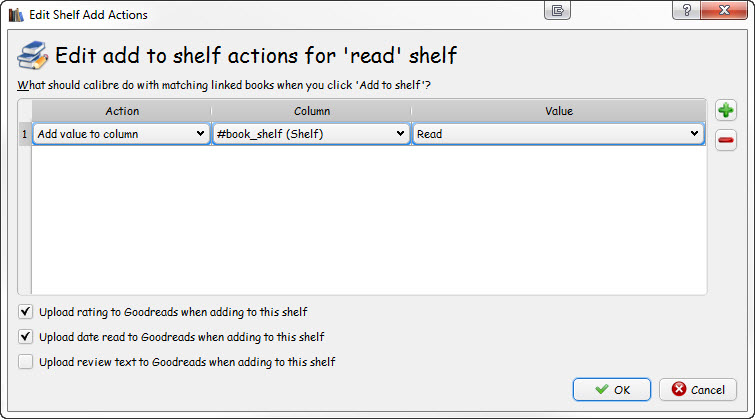Open the 'Add value to column' action dropdown
The height and width of the screenshot is (419, 755).
(x=121, y=134)
